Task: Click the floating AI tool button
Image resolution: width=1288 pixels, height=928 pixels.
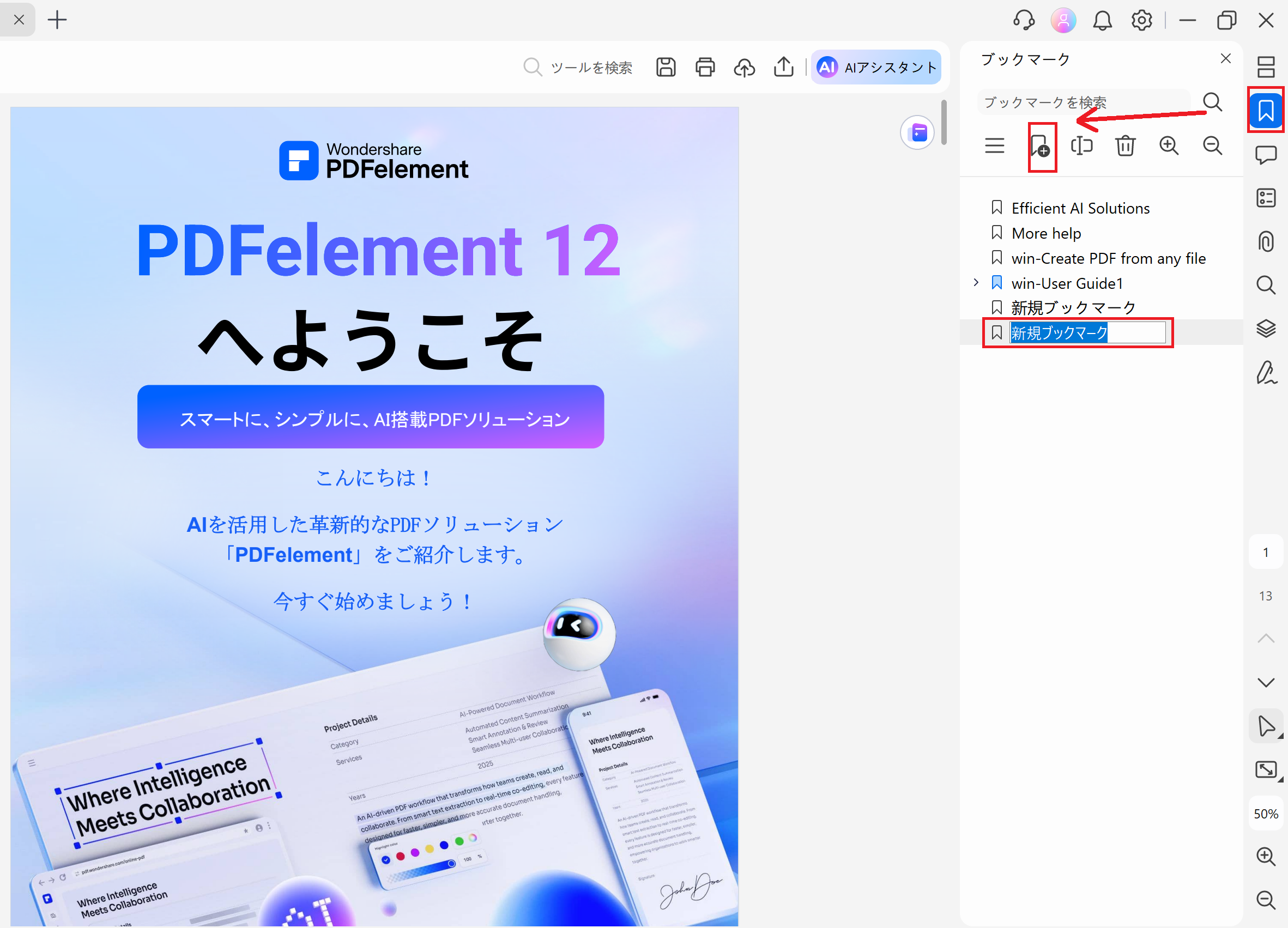Action: 917,133
